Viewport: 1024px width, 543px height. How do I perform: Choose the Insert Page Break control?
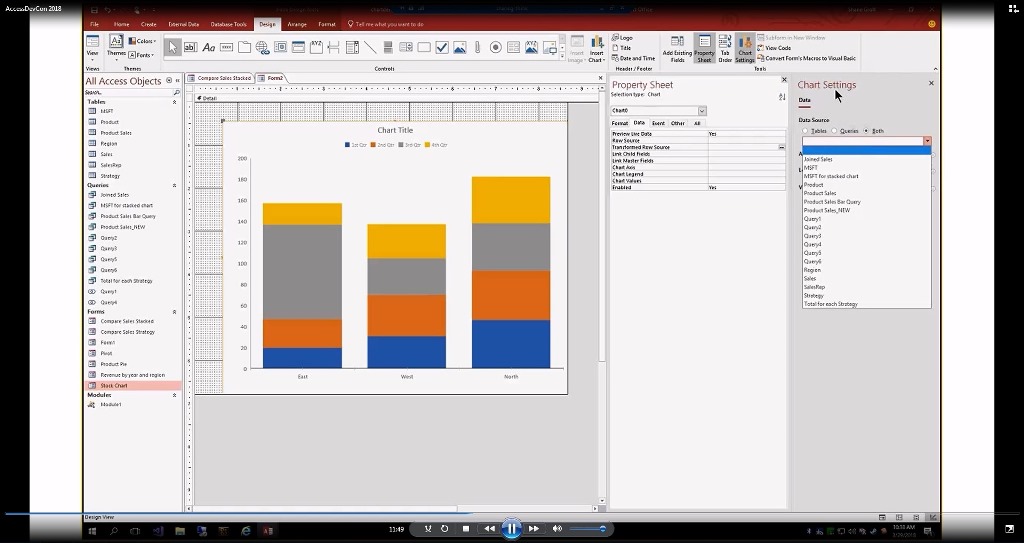point(334,47)
